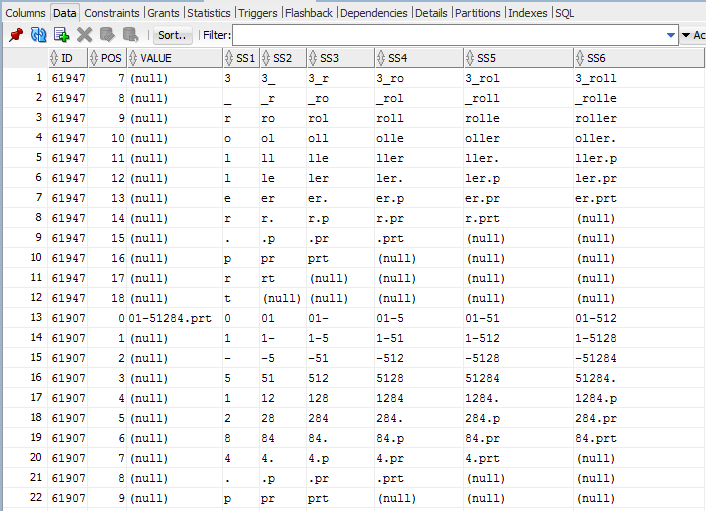Image resolution: width=706 pixels, height=511 pixels.
Task: Sort icon on SS4 column header
Action: [x=381, y=58]
